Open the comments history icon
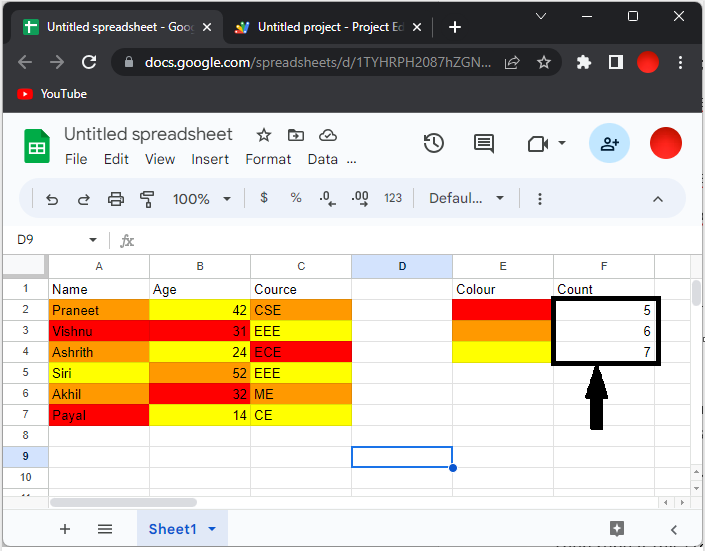 (x=484, y=144)
